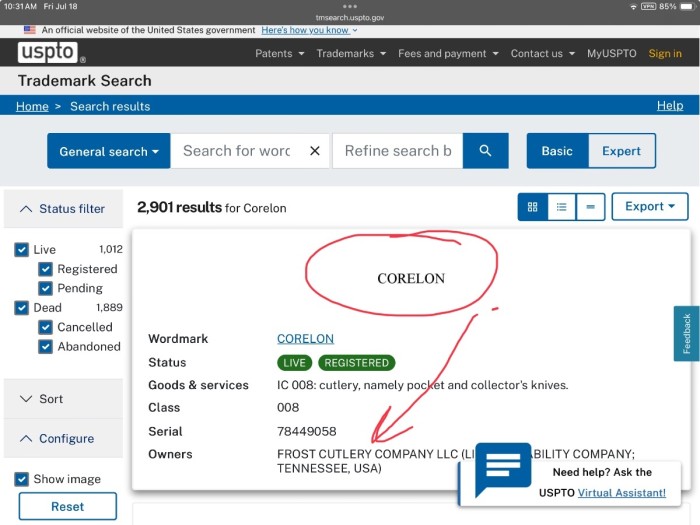Toggle the Show image checkbox
The height and width of the screenshot is (525, 700).
[x=21, y=479]
